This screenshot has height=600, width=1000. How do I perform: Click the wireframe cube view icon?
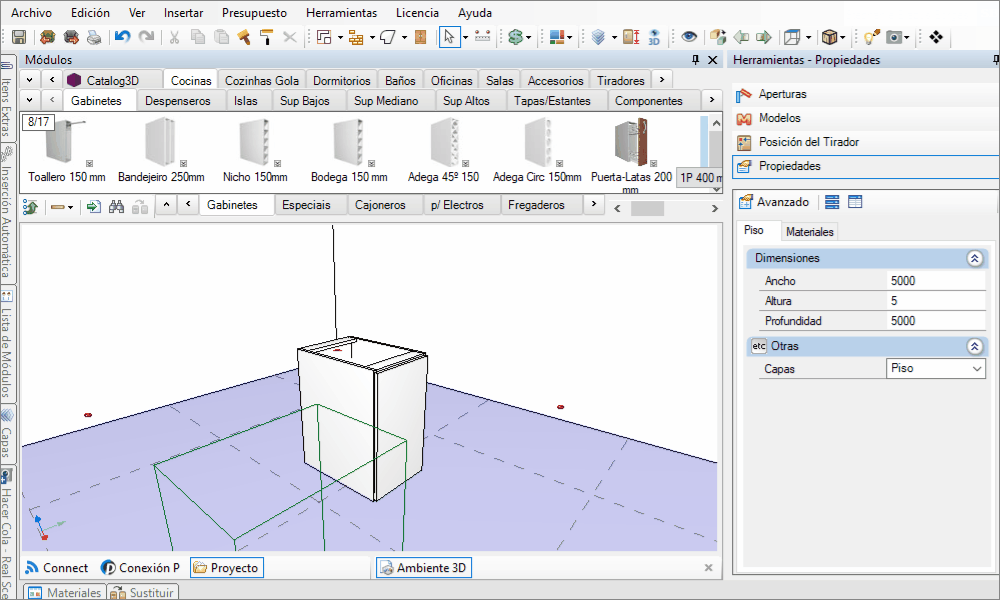[x=792, y=37]
